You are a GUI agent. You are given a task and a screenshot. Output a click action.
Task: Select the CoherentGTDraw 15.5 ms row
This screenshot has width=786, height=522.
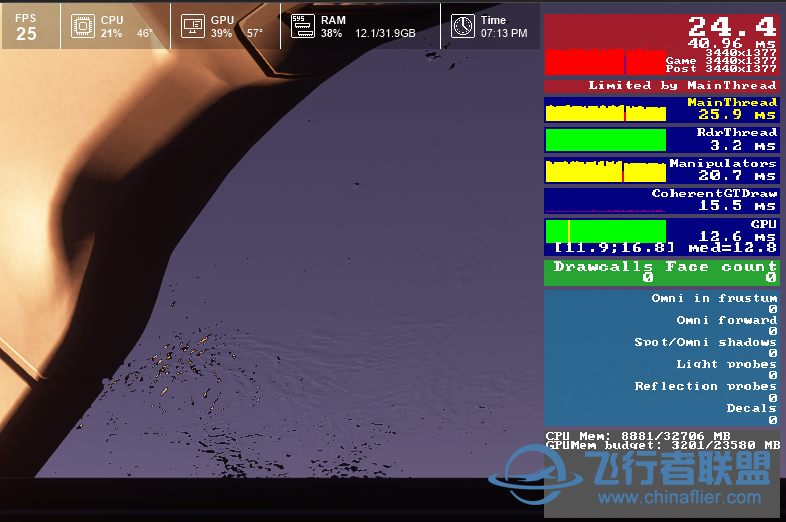click(x=661, y=200)
